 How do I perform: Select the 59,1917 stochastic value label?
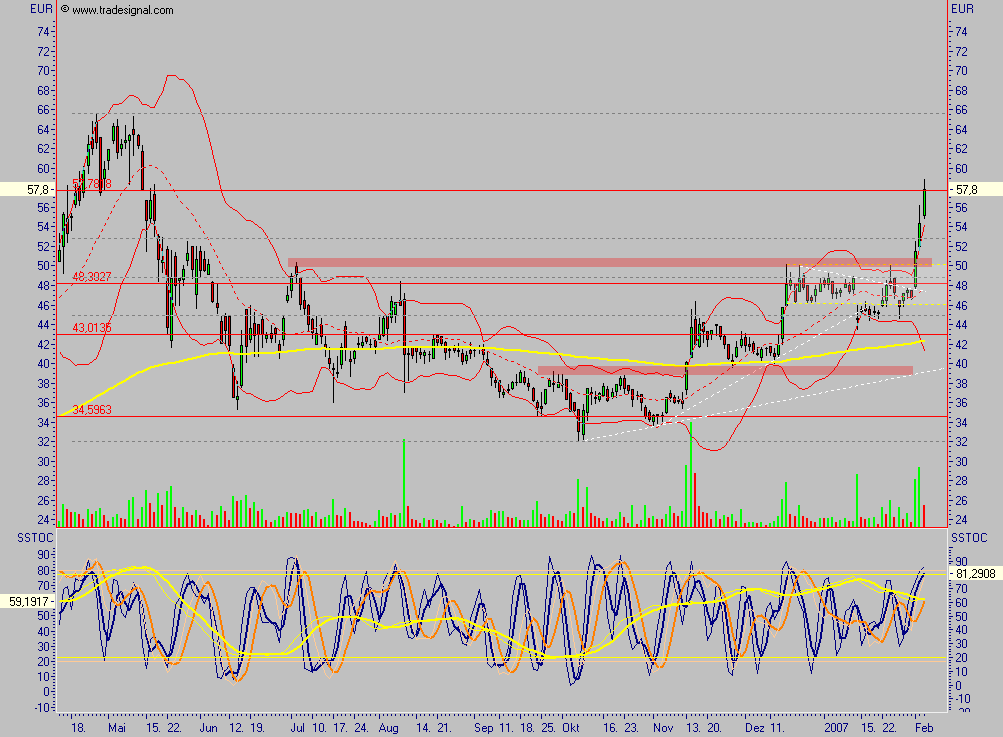coord(29,601)
